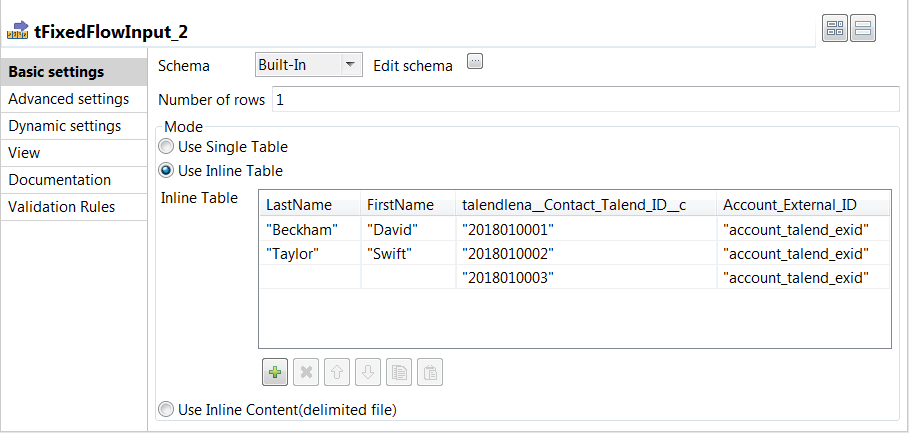Click the horizontal split layout icon
Screen dimensions: 909x433
tap(863, 30)
